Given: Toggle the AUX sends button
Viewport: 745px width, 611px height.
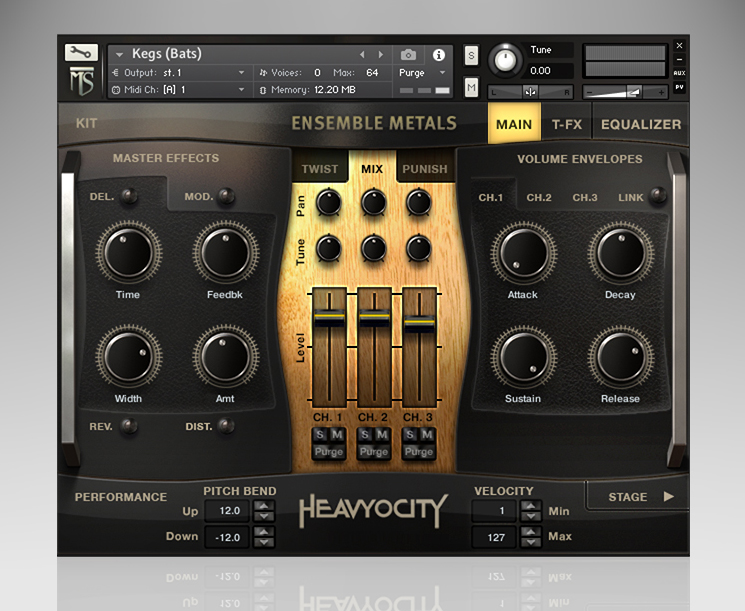Looking at the screenshot, I should point(679,73).
